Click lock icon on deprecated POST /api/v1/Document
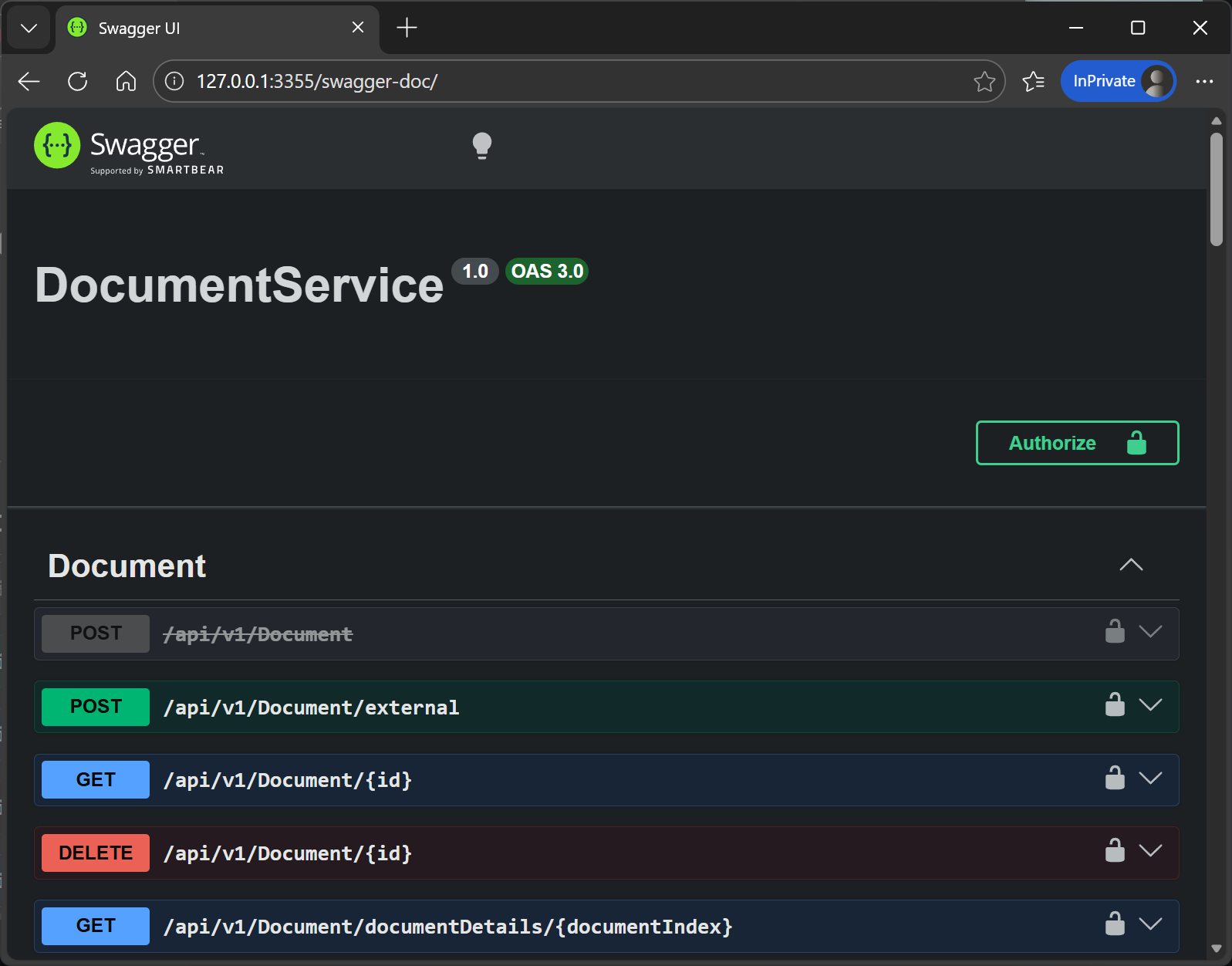The width and height of the screenshot is (1232, 966). [x=1114, y=631]
